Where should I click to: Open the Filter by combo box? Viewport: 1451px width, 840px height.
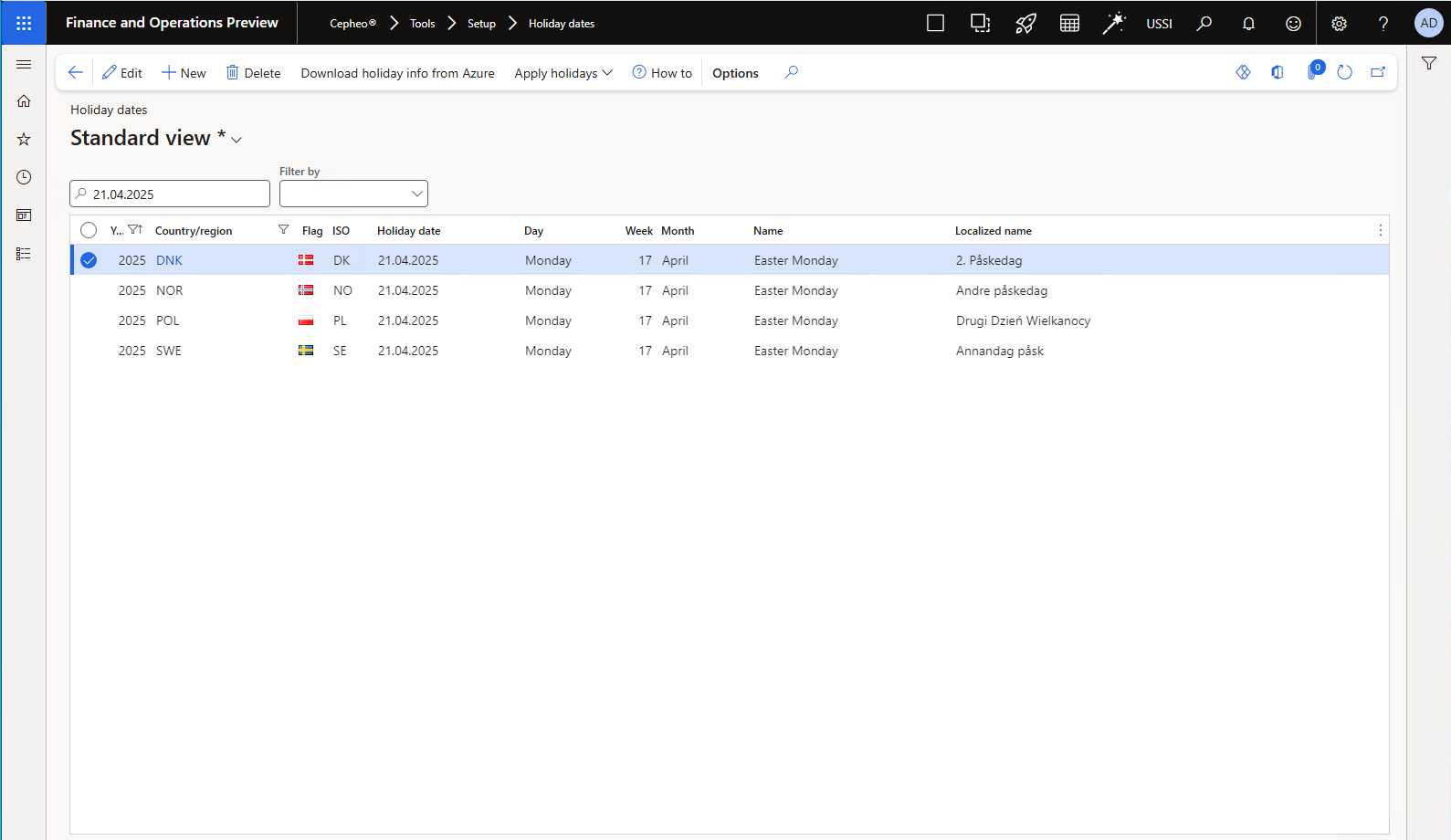(x=353, y=194)
